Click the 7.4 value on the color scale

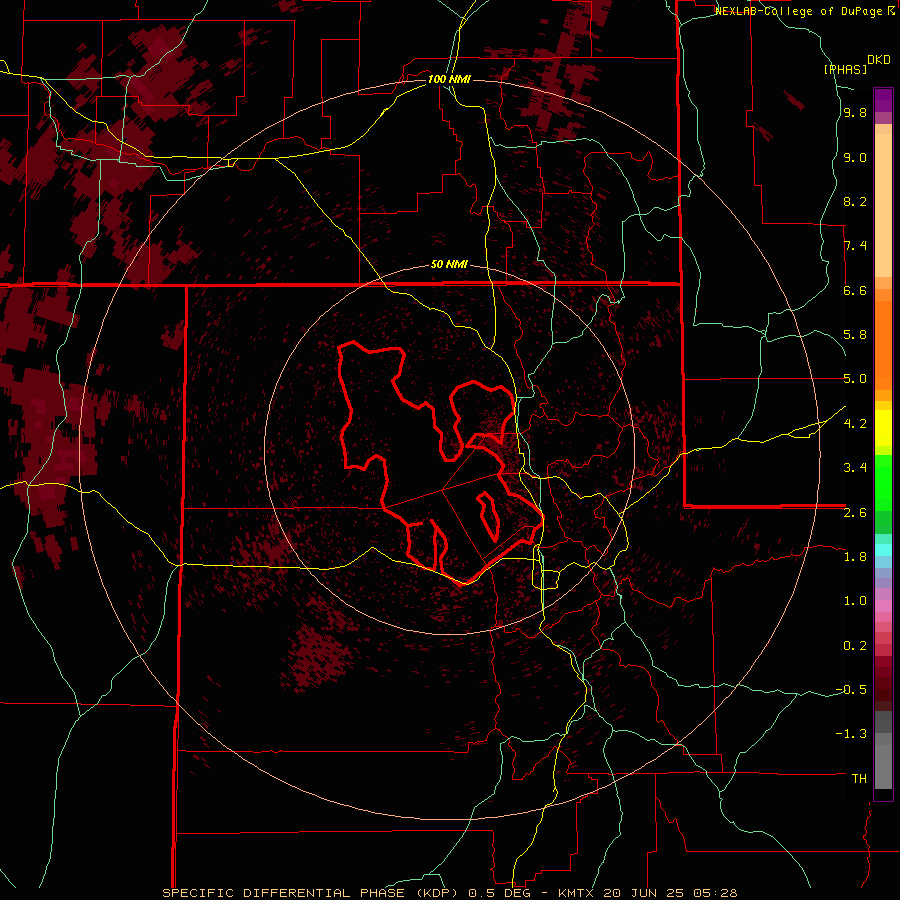click(855, 246)
